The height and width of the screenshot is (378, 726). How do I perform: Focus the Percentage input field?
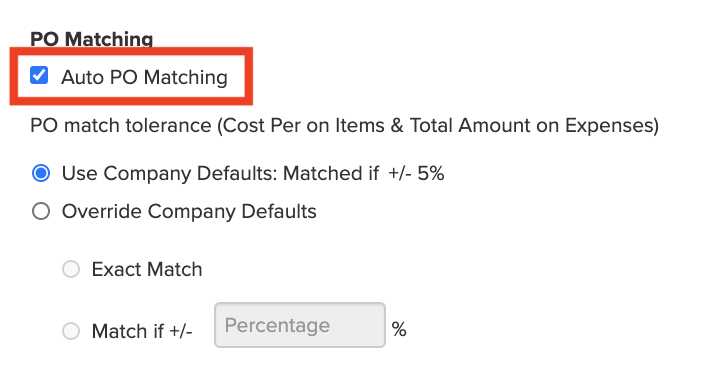(x=300, y=325)
